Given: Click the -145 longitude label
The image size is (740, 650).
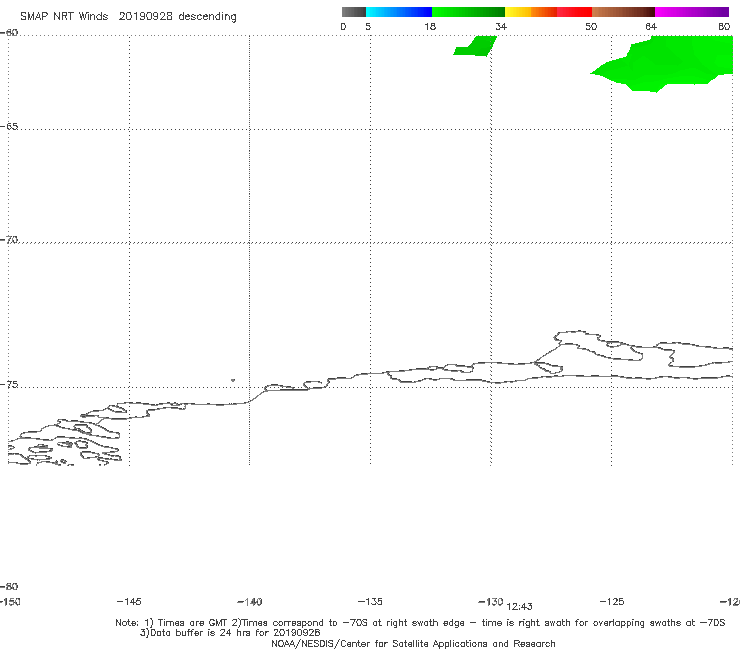Looking at the screenshot, I should click(129, 602).
